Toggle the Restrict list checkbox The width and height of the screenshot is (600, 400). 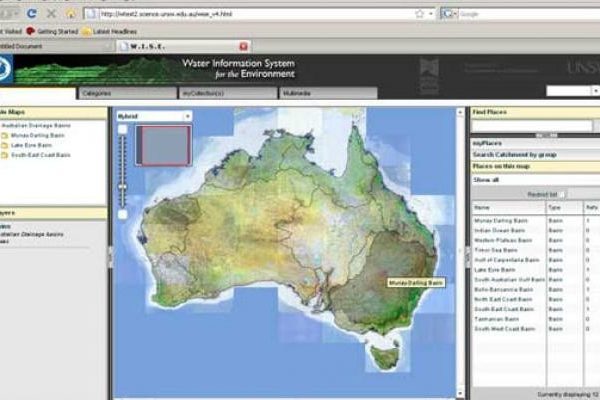562,193
